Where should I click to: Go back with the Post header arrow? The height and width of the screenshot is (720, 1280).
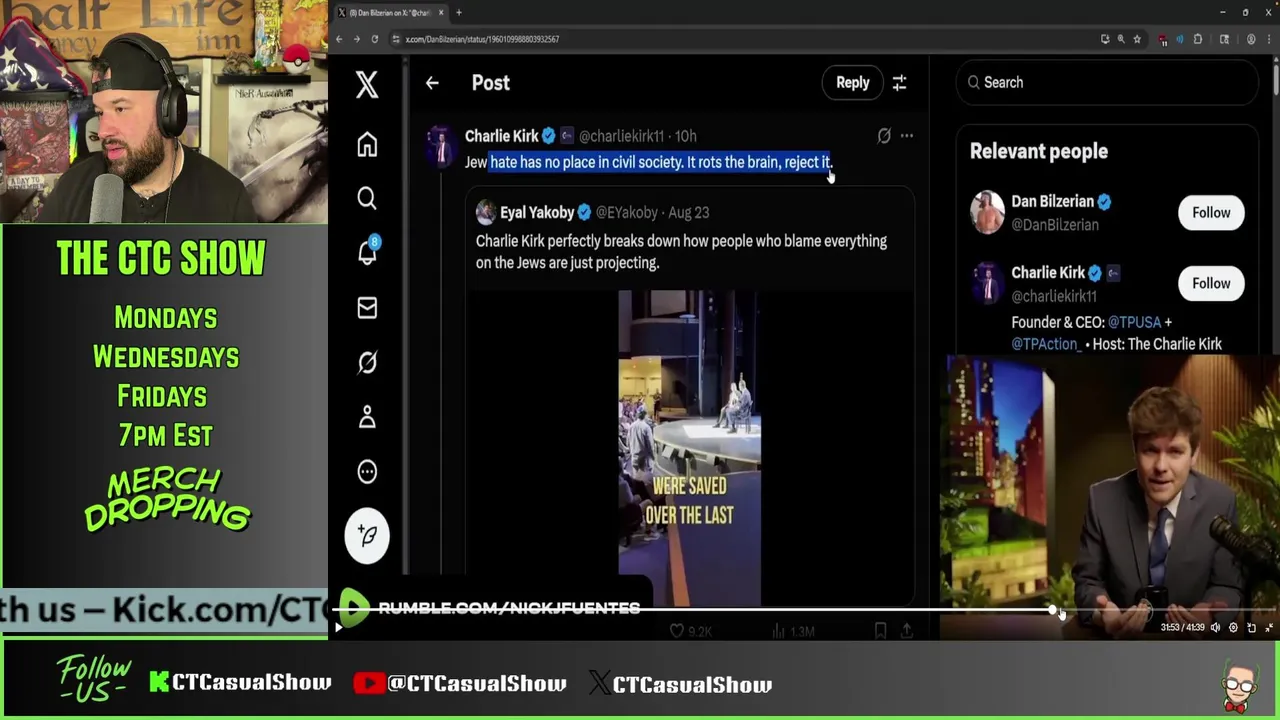pyautogui.click(x=432, y=83)
